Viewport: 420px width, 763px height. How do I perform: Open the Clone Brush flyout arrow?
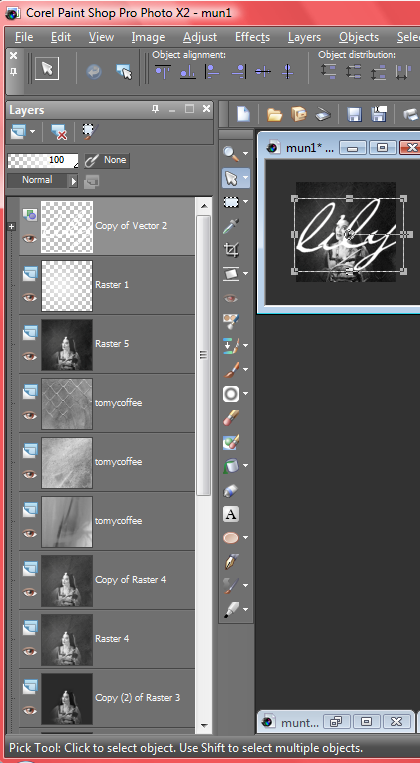click(245, 346)
